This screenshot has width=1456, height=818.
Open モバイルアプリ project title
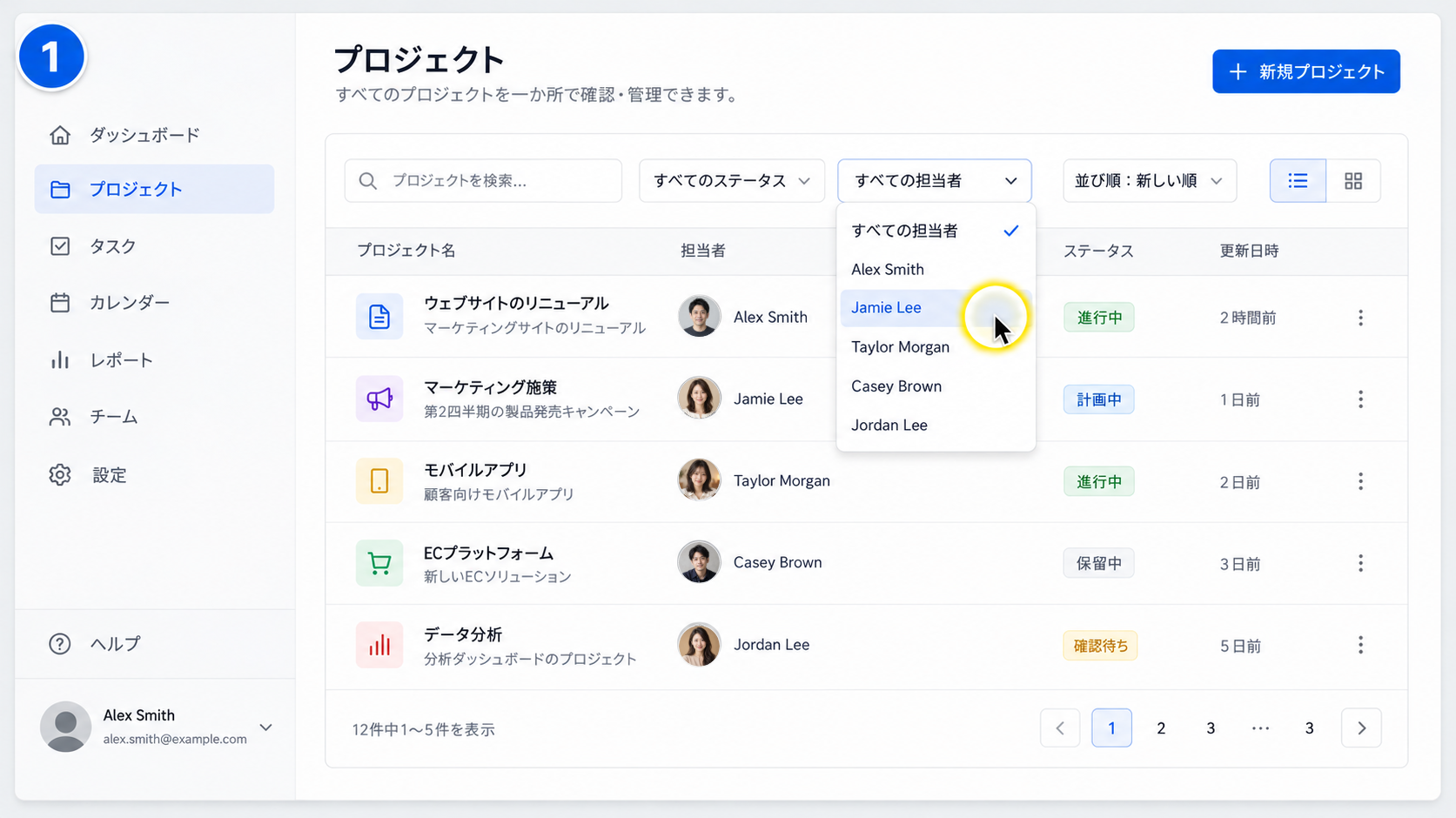click(x=475, y=470)
